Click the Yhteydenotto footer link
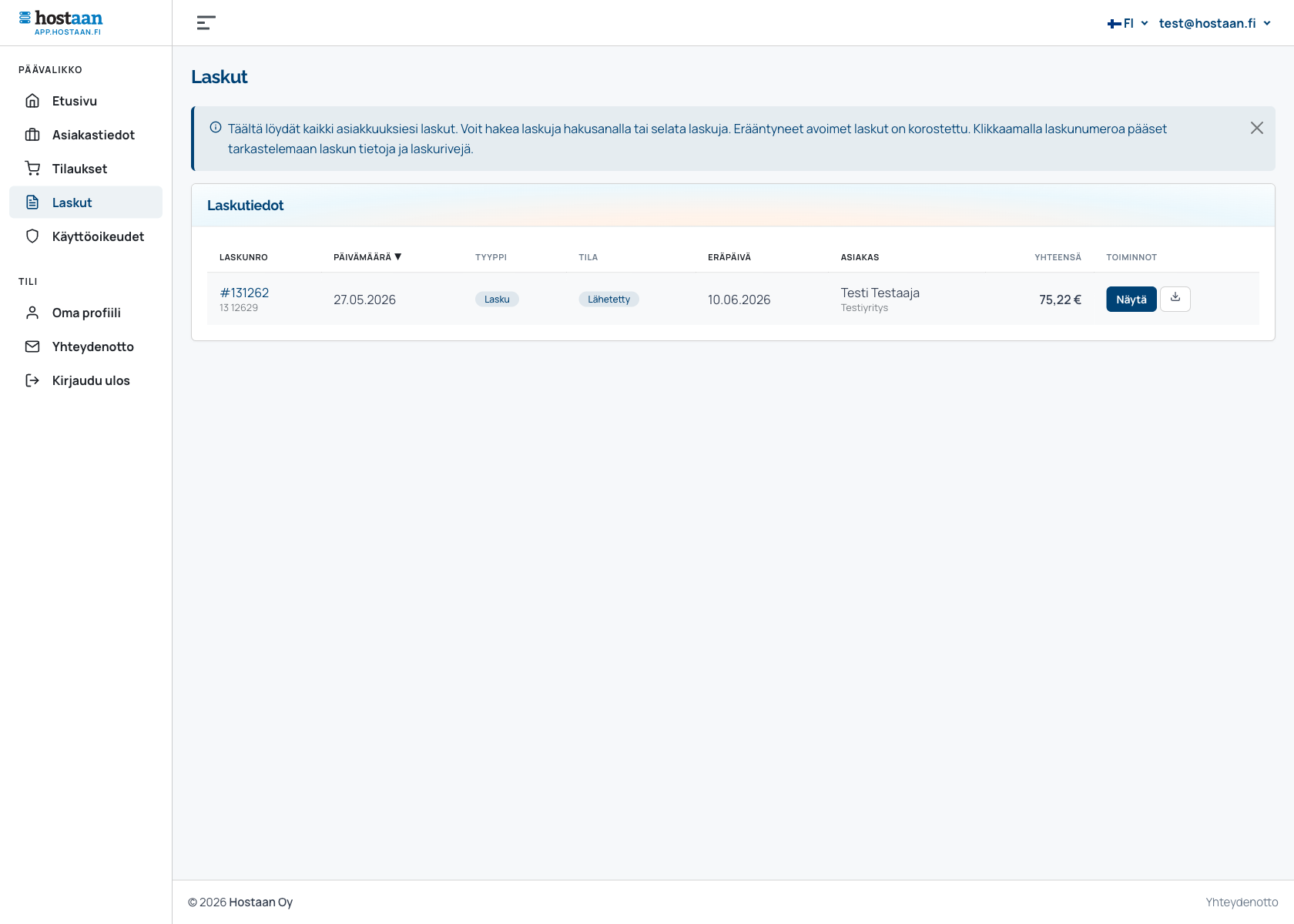Viewport: 1294px width, 924px height. [1242, 902]
